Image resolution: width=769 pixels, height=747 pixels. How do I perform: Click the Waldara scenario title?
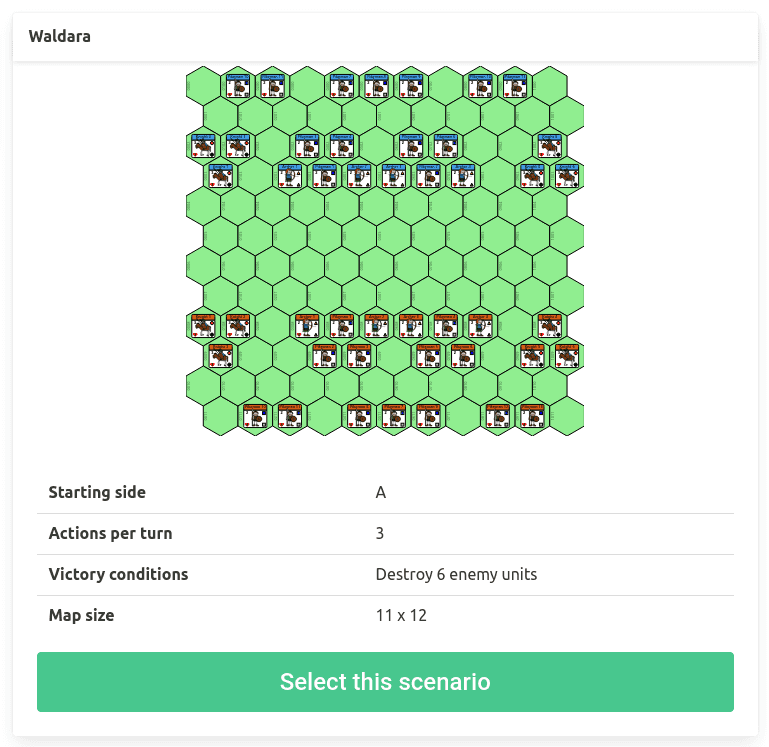tap(59, 36)
